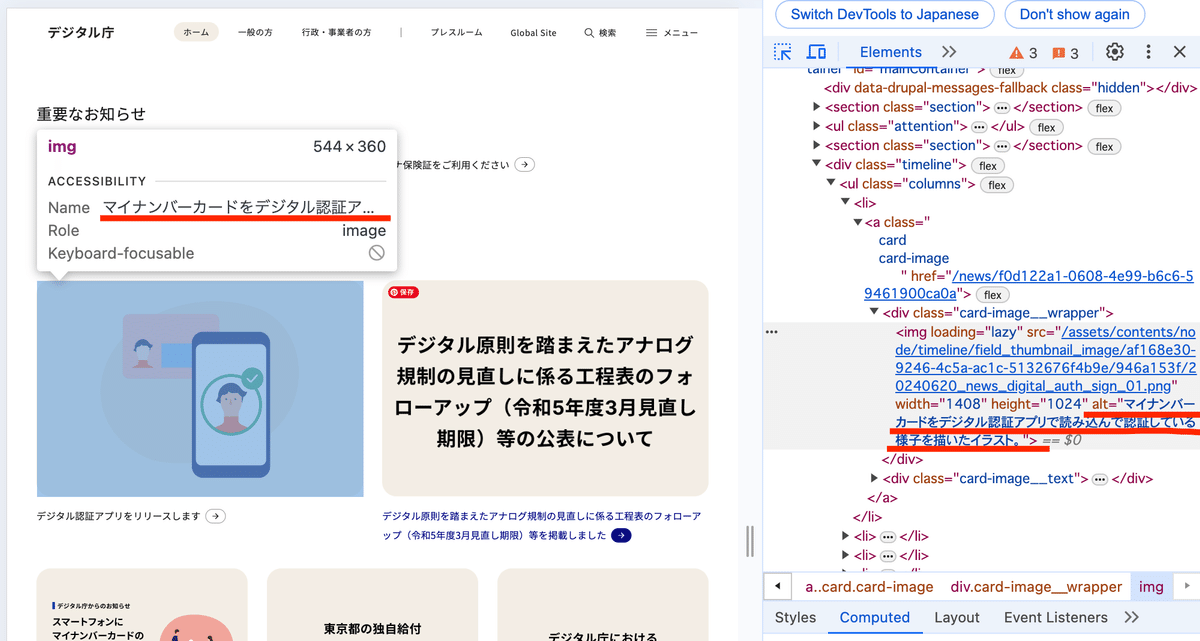Show more sidebar tabs after Event Listeners
The width and height of the screenshot is (1200, 641).
pyautogui.click(x=1131, y=617)
